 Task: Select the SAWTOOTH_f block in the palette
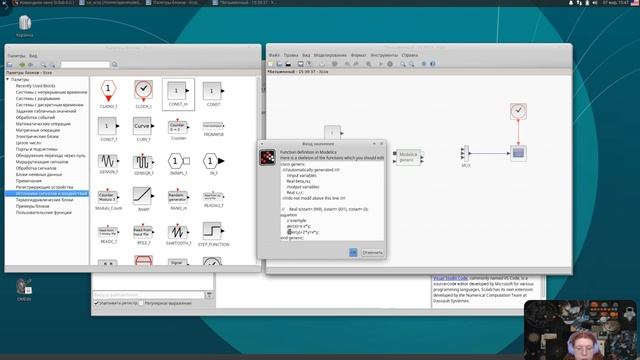click(178, 234)
